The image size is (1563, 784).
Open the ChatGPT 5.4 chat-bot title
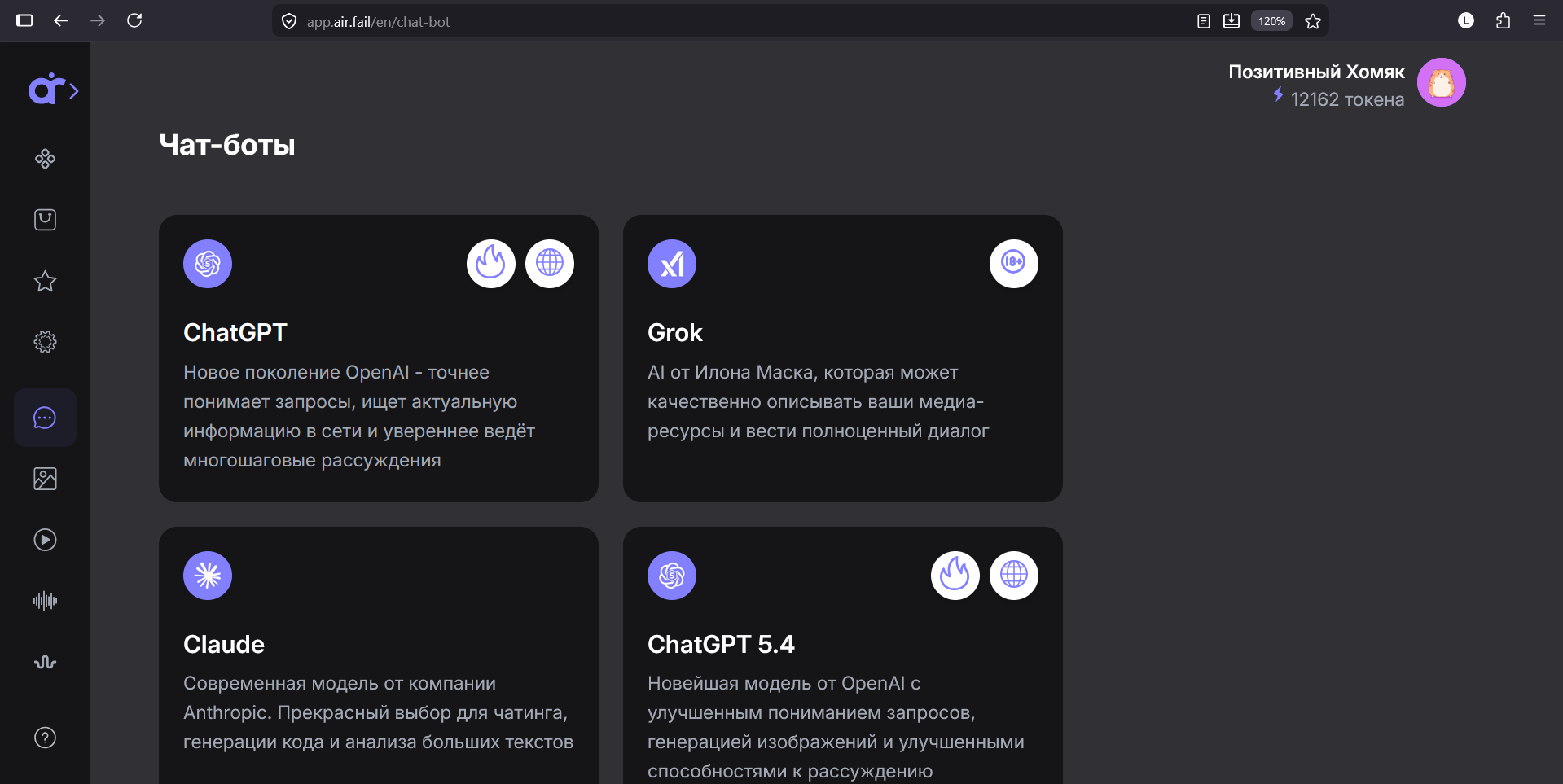pyautogui.click(x=721, y=645)
